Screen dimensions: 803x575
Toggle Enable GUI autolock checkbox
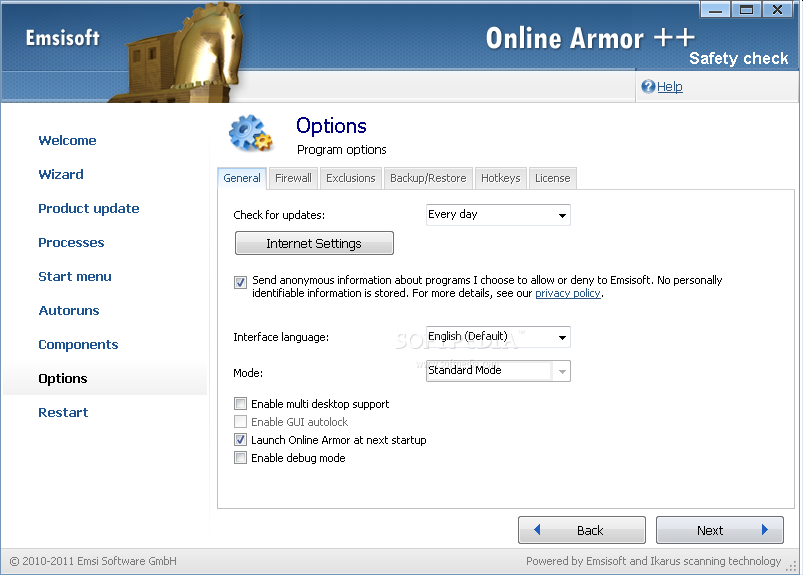(x=240, y=421)
